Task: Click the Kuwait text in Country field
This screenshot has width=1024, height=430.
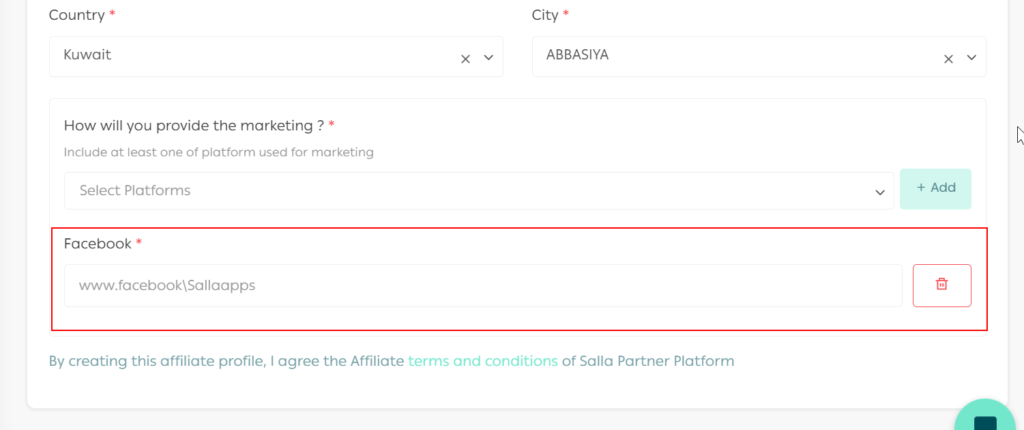Action: pyautogui.click(x=87, y=56)
